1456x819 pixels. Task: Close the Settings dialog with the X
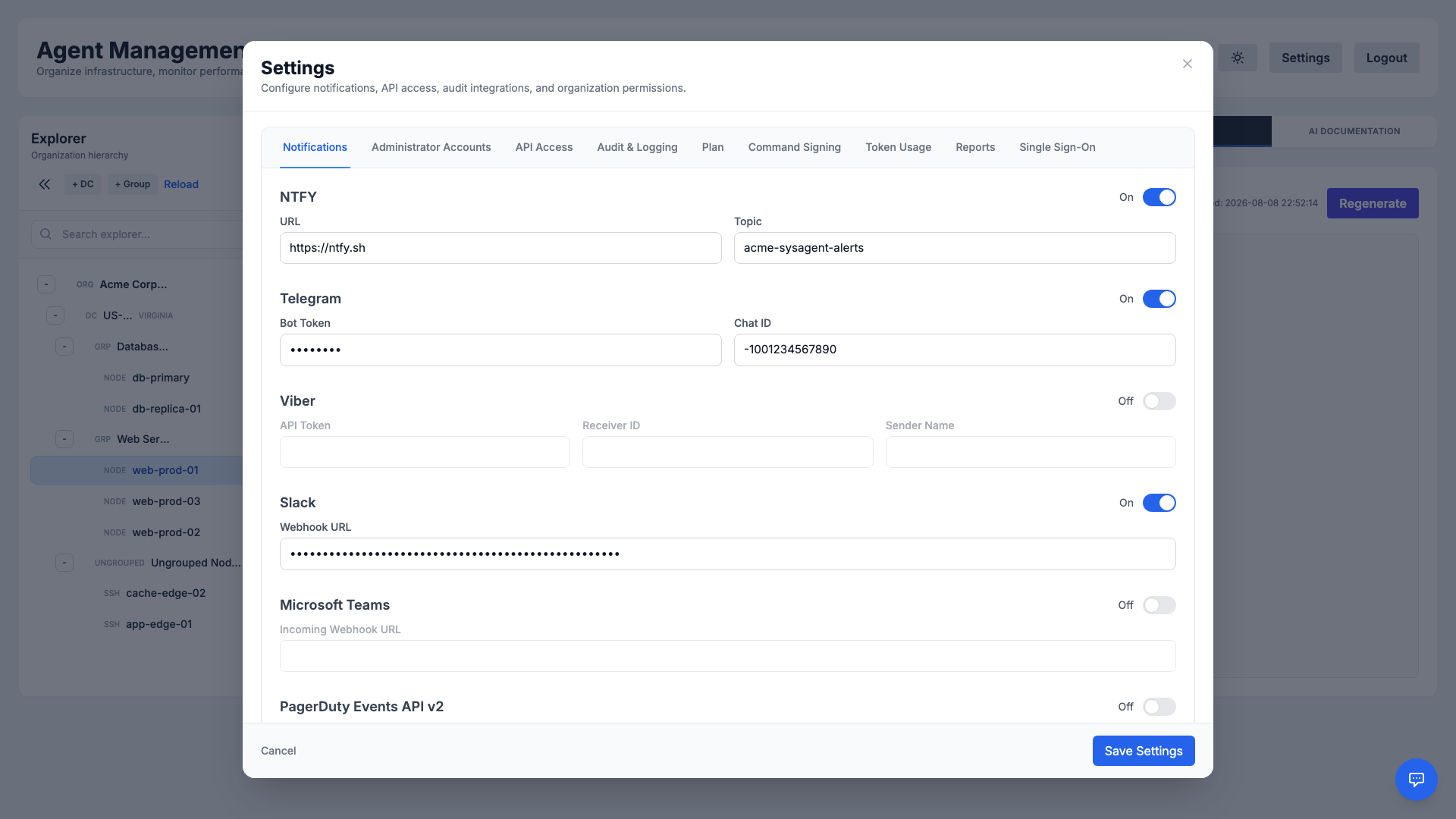[1188, 64]
